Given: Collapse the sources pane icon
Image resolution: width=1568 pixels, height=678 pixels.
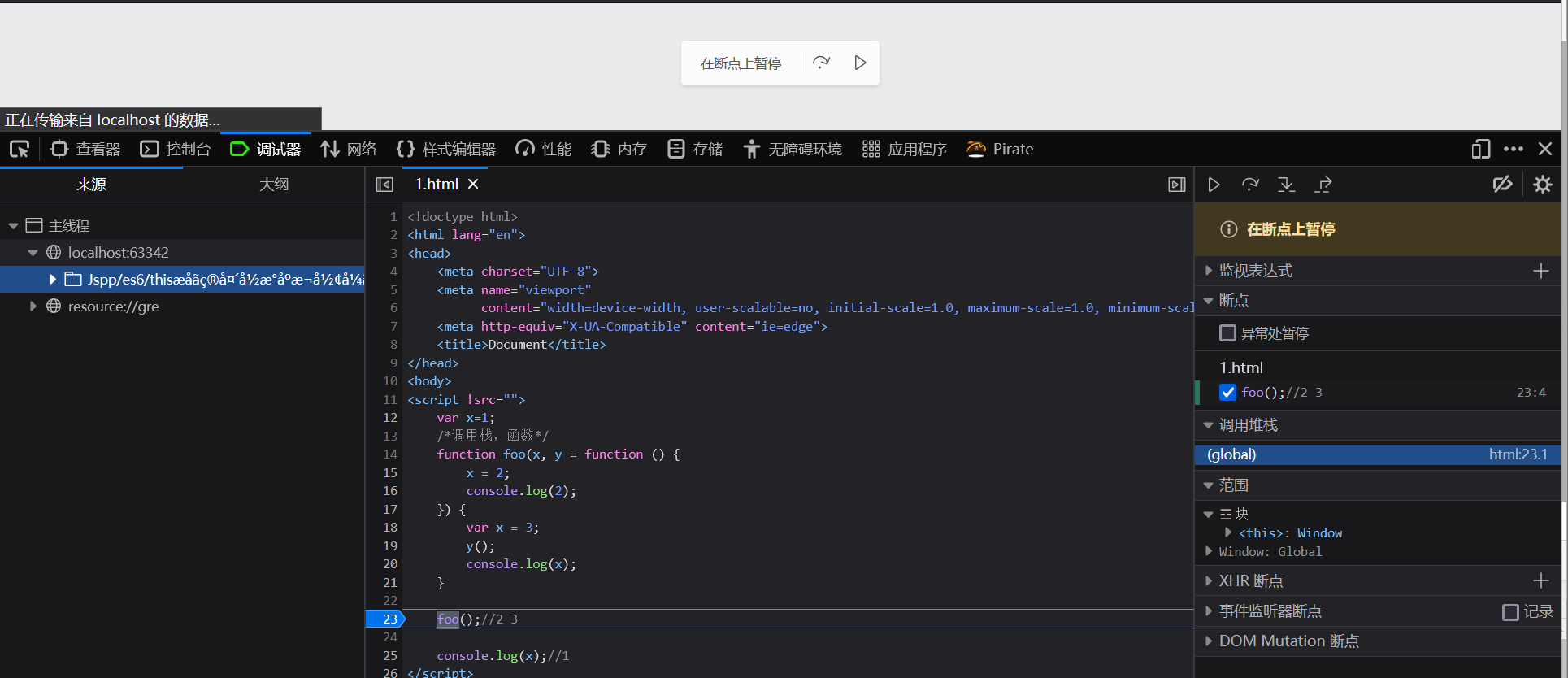Looking at the screenshot, I should pos(384,185).
